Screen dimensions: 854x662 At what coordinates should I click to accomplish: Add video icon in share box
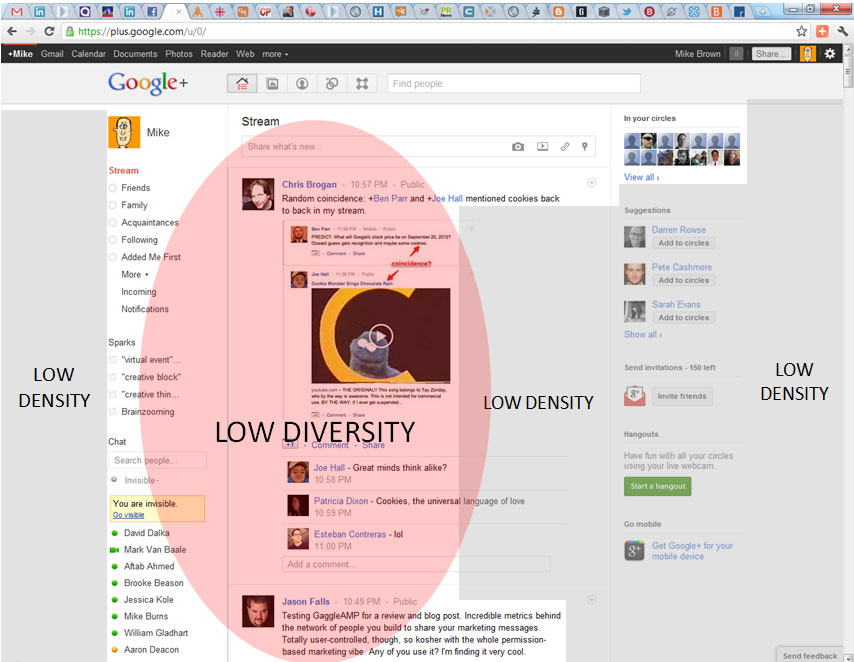tap(542, 147)
